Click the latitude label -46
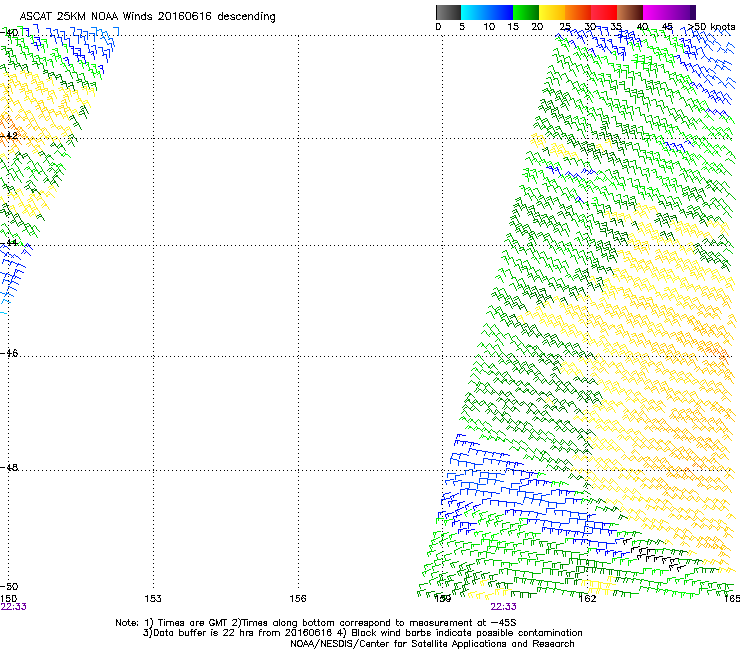Image resolution: width=740 pixels, height=650 pixels. (x=9, y=353)
